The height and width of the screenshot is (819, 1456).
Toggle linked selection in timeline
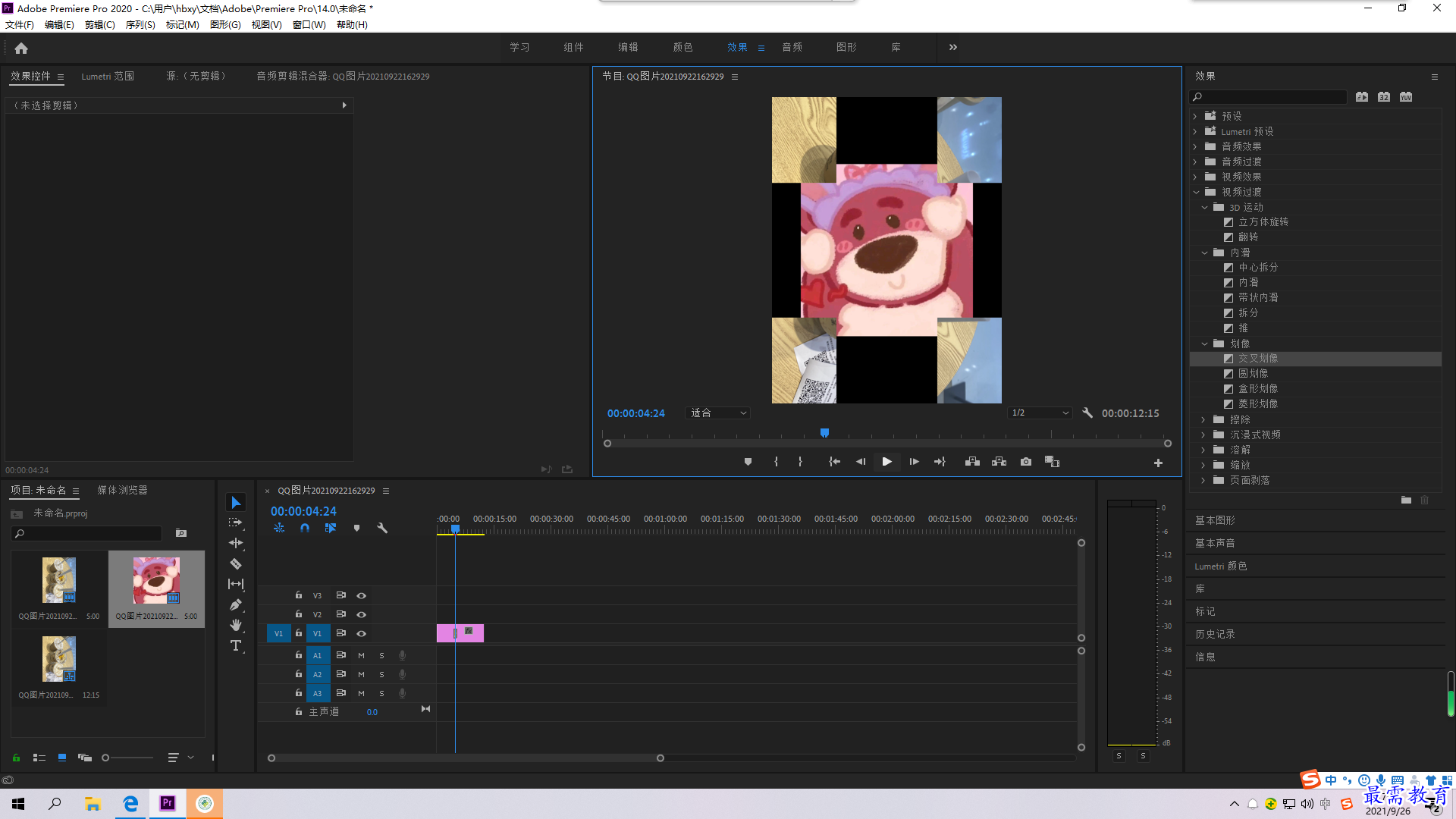(331, 528)
